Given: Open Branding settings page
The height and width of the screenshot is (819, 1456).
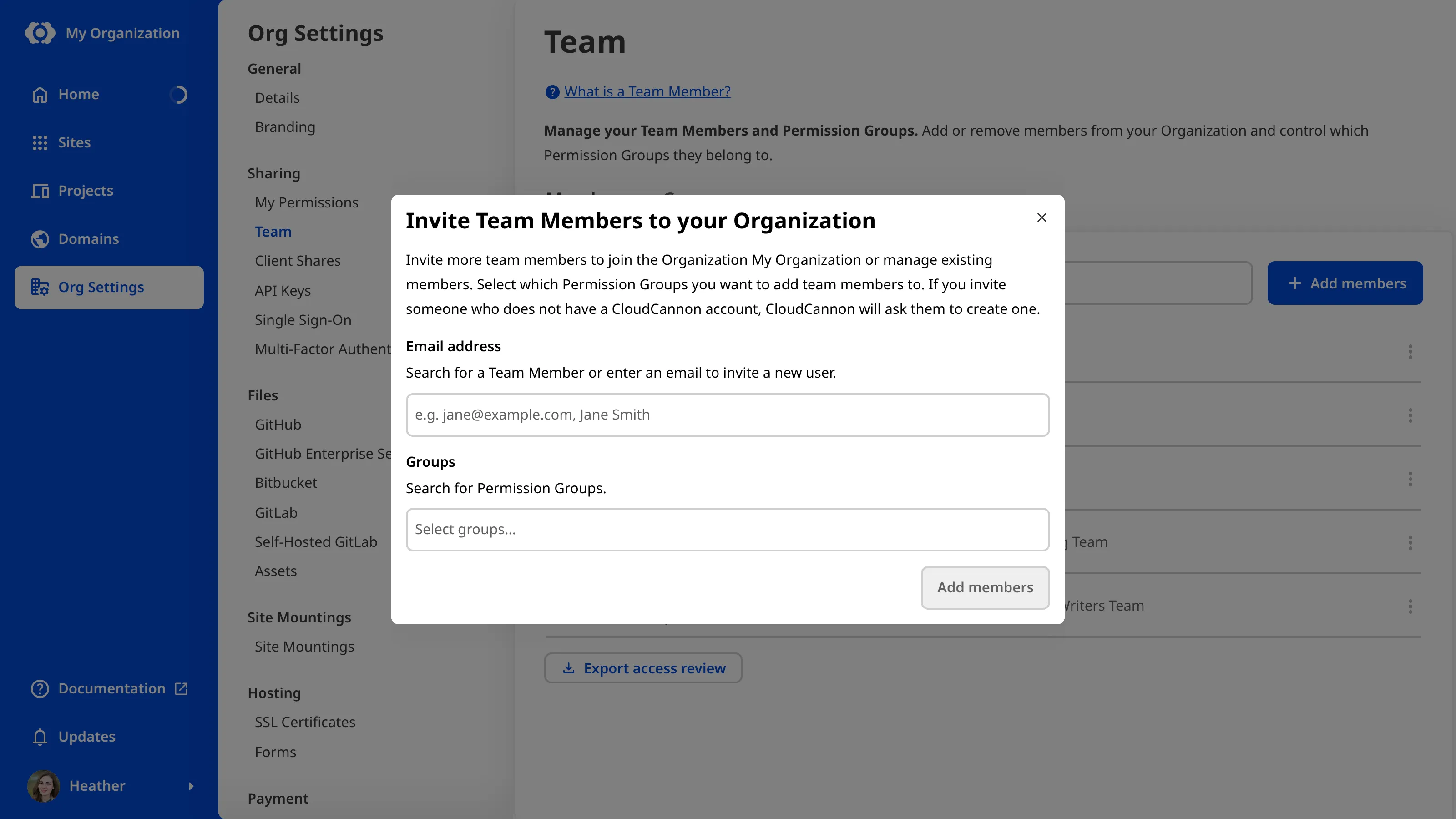Looking at the screenshot, I should tap(285, 127).
